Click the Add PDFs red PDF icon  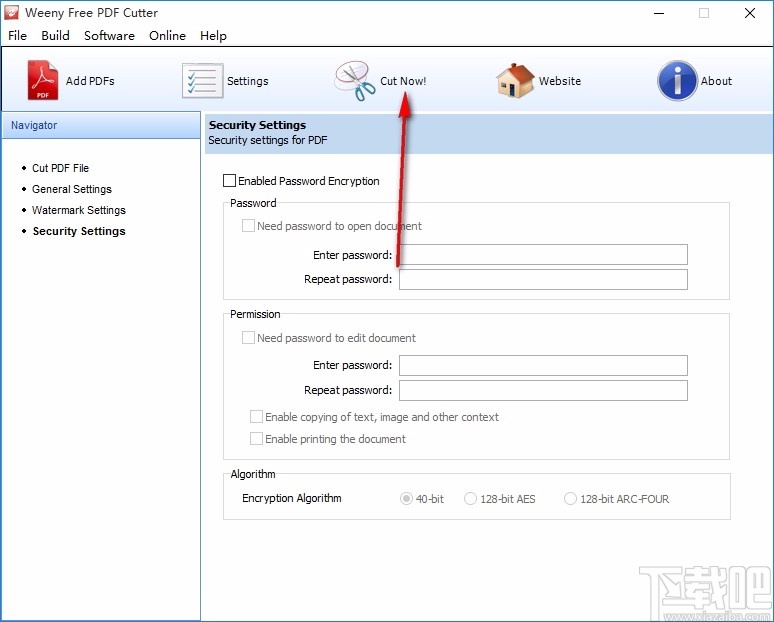tap(42, 80)
